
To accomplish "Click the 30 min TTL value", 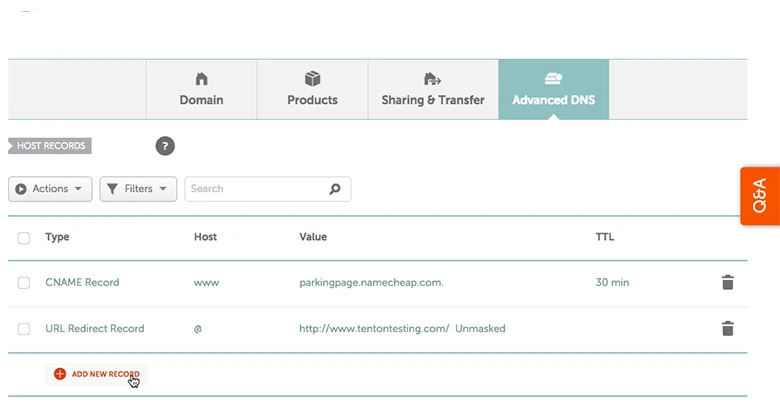I will [x=612, y=282].
